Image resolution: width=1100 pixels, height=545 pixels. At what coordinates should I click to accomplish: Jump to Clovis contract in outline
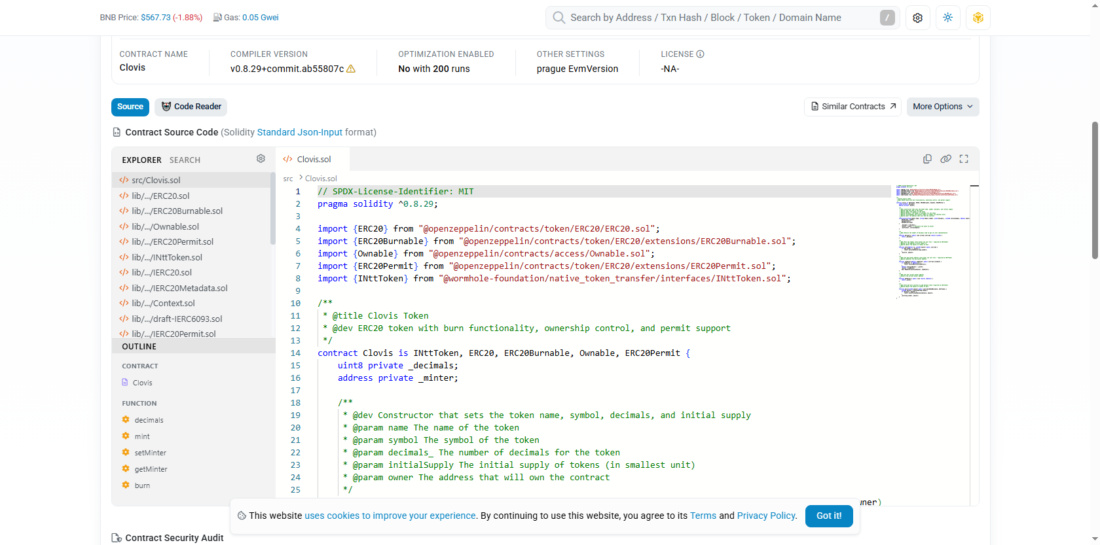[143, 383]
